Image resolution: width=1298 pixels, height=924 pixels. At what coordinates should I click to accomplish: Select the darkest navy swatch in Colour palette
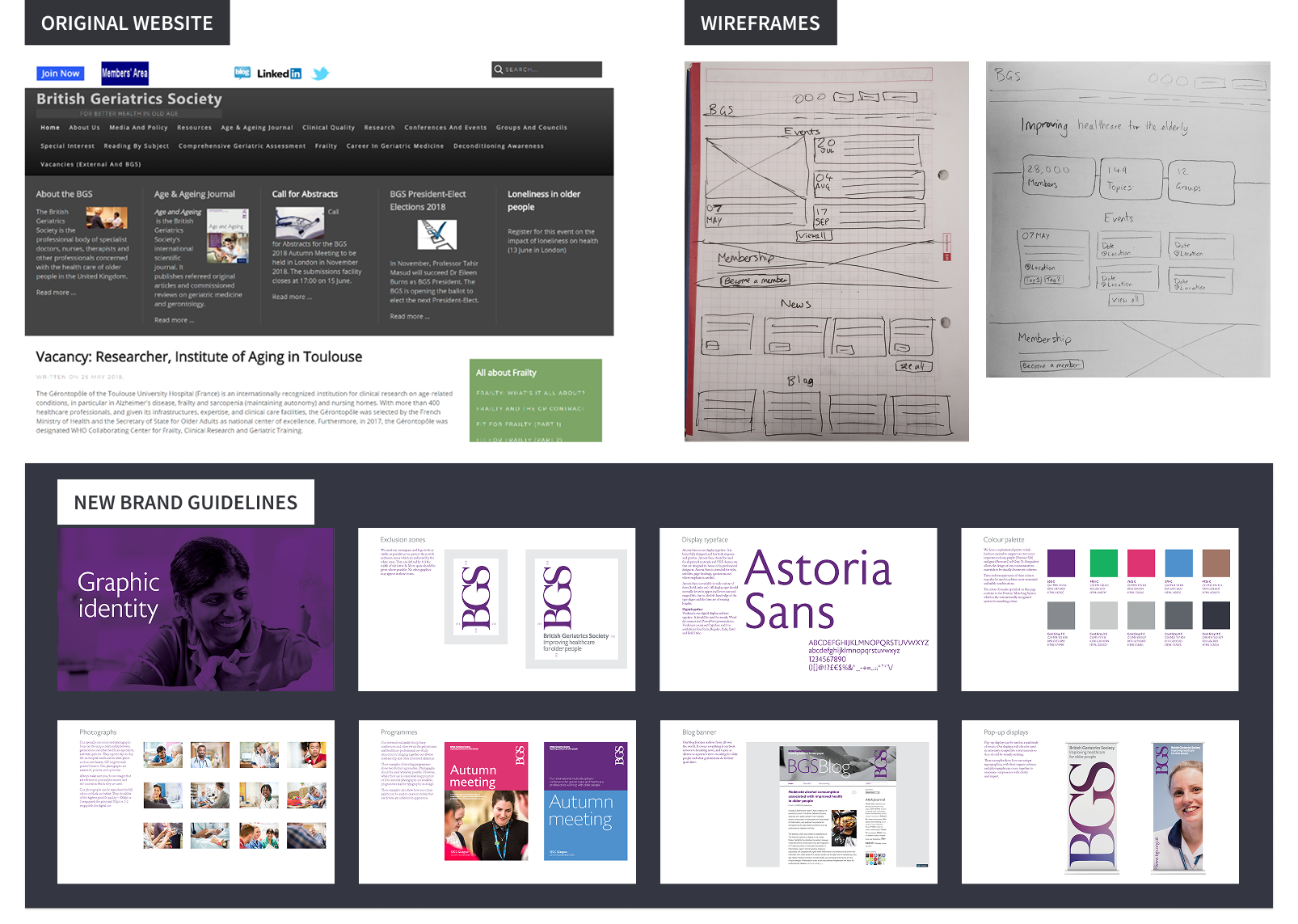(x=1216, y=615)
